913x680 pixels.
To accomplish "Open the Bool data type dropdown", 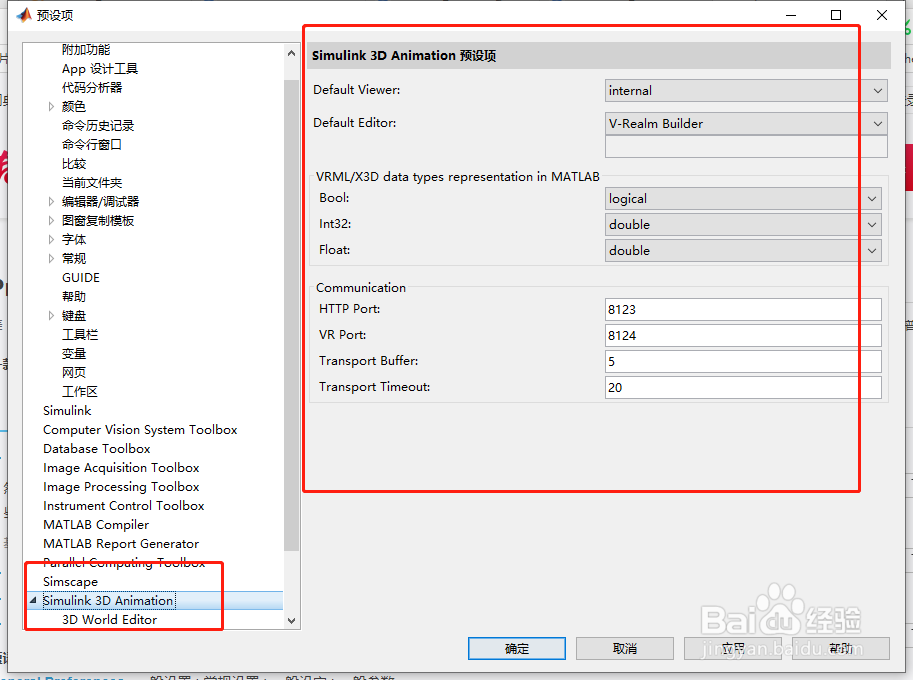I will click(743, 199).
